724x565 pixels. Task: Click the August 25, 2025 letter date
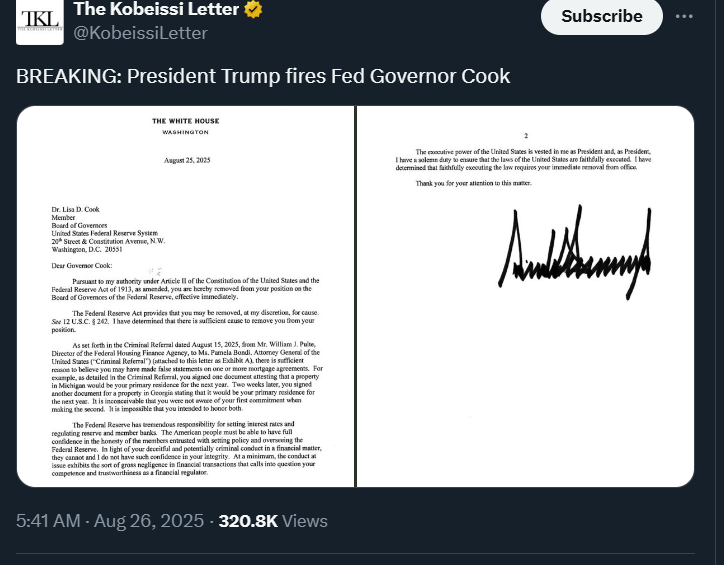point(187,160)
